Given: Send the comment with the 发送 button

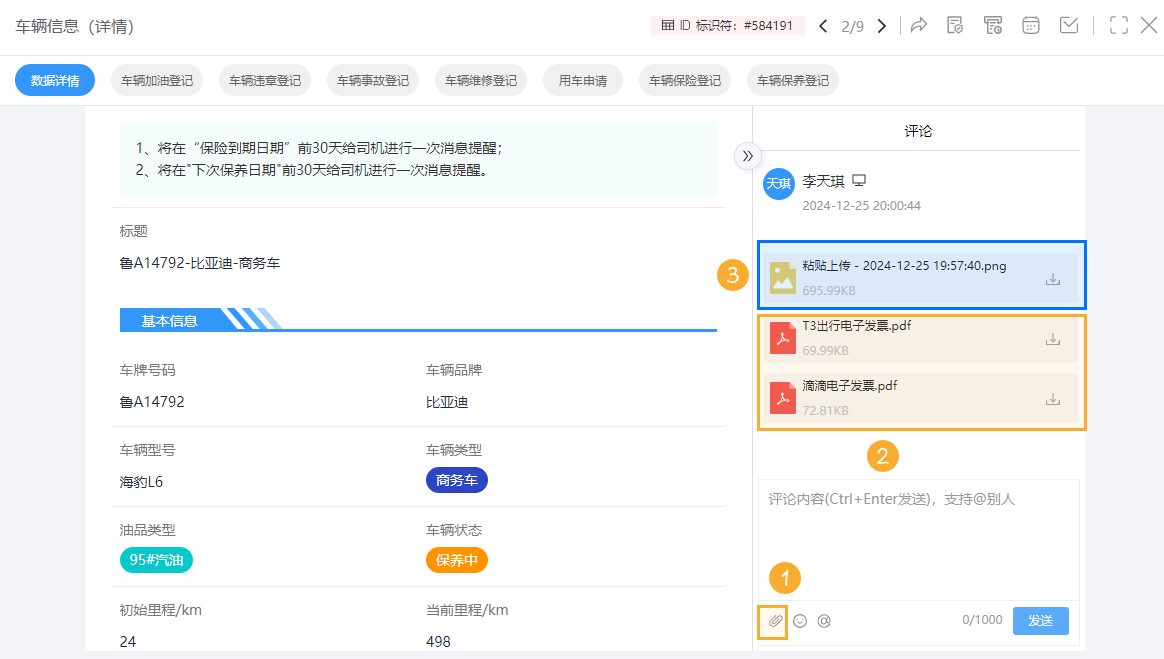Looking at the screenshot, I should tap(1040, 621).
